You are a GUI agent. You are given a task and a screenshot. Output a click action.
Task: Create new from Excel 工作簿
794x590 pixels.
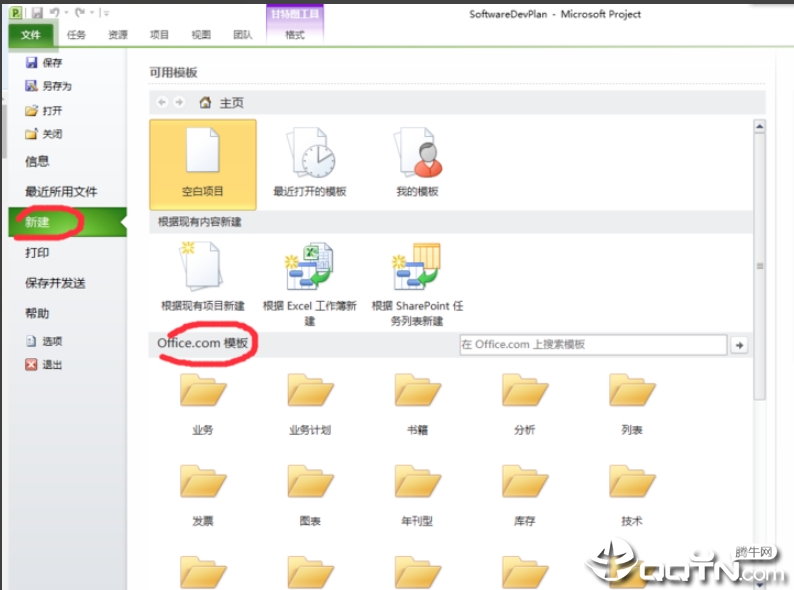[x=309, y=277]
